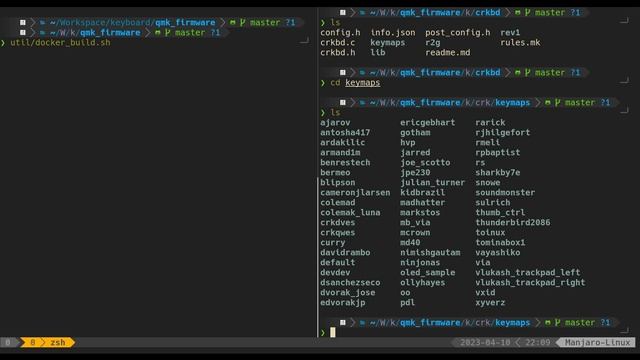
Task: Click the sharkby7e keymap entry
Action: pos(498,173)
